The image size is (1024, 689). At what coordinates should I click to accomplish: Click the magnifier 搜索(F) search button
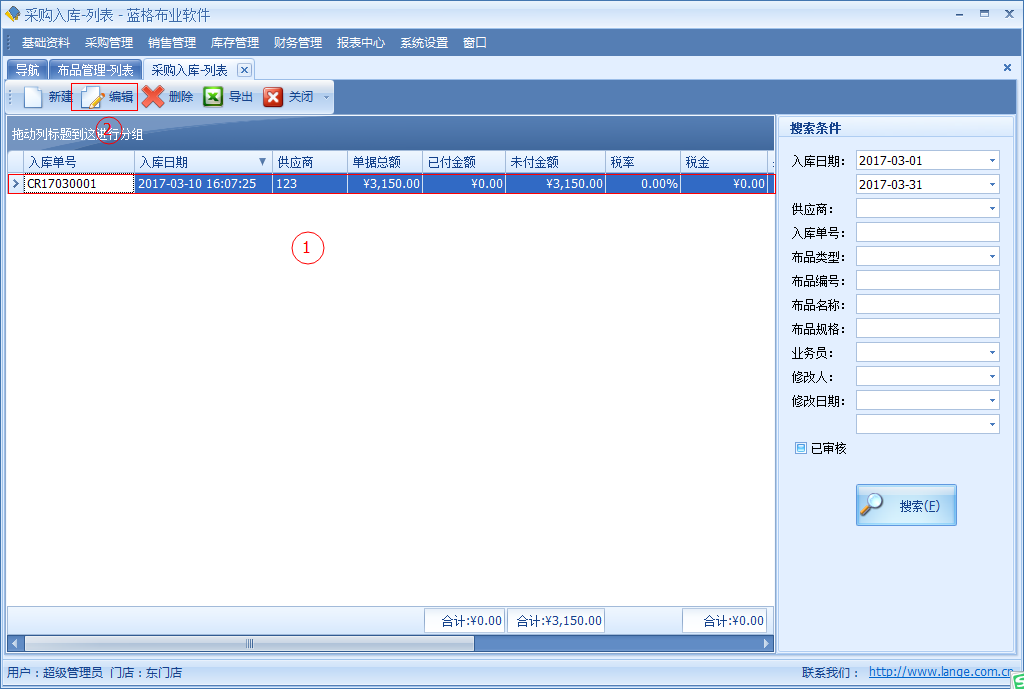point(906,505)
